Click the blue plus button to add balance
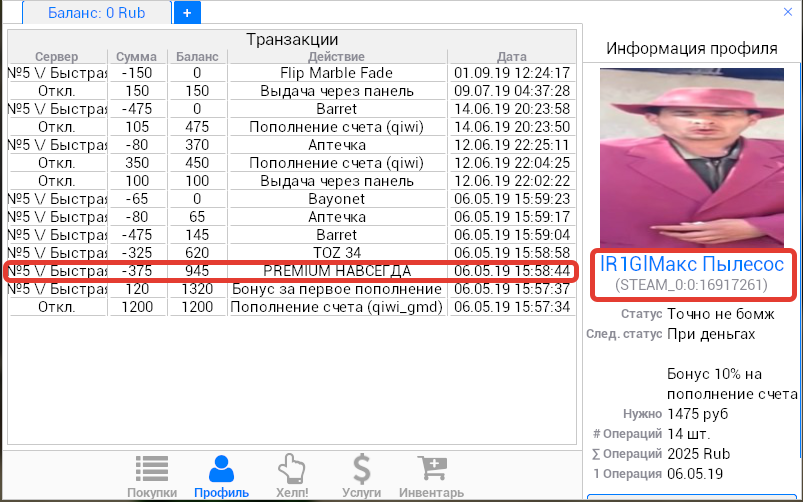 click(x=187, y=13)
